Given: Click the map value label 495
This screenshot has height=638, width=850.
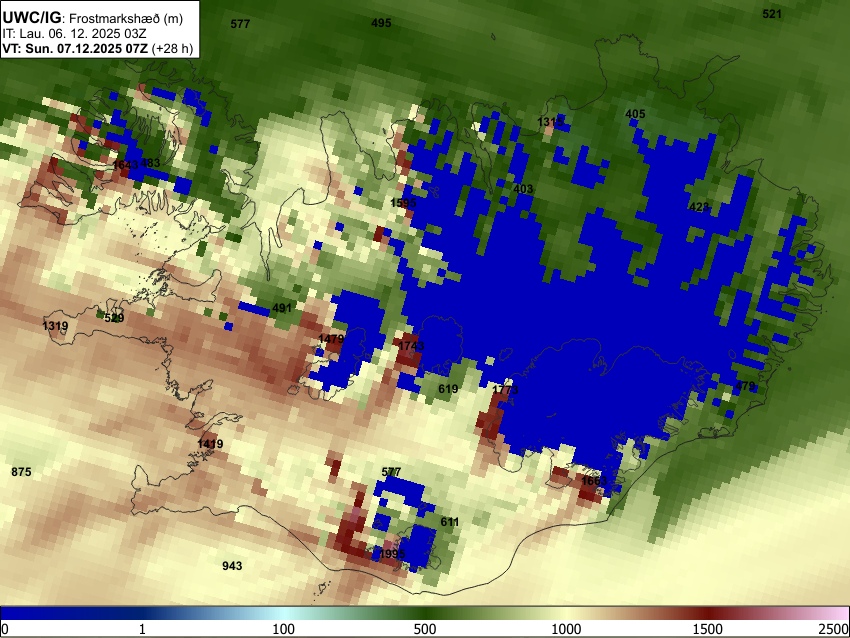Looking at the screenshot, I should (381, 23).
